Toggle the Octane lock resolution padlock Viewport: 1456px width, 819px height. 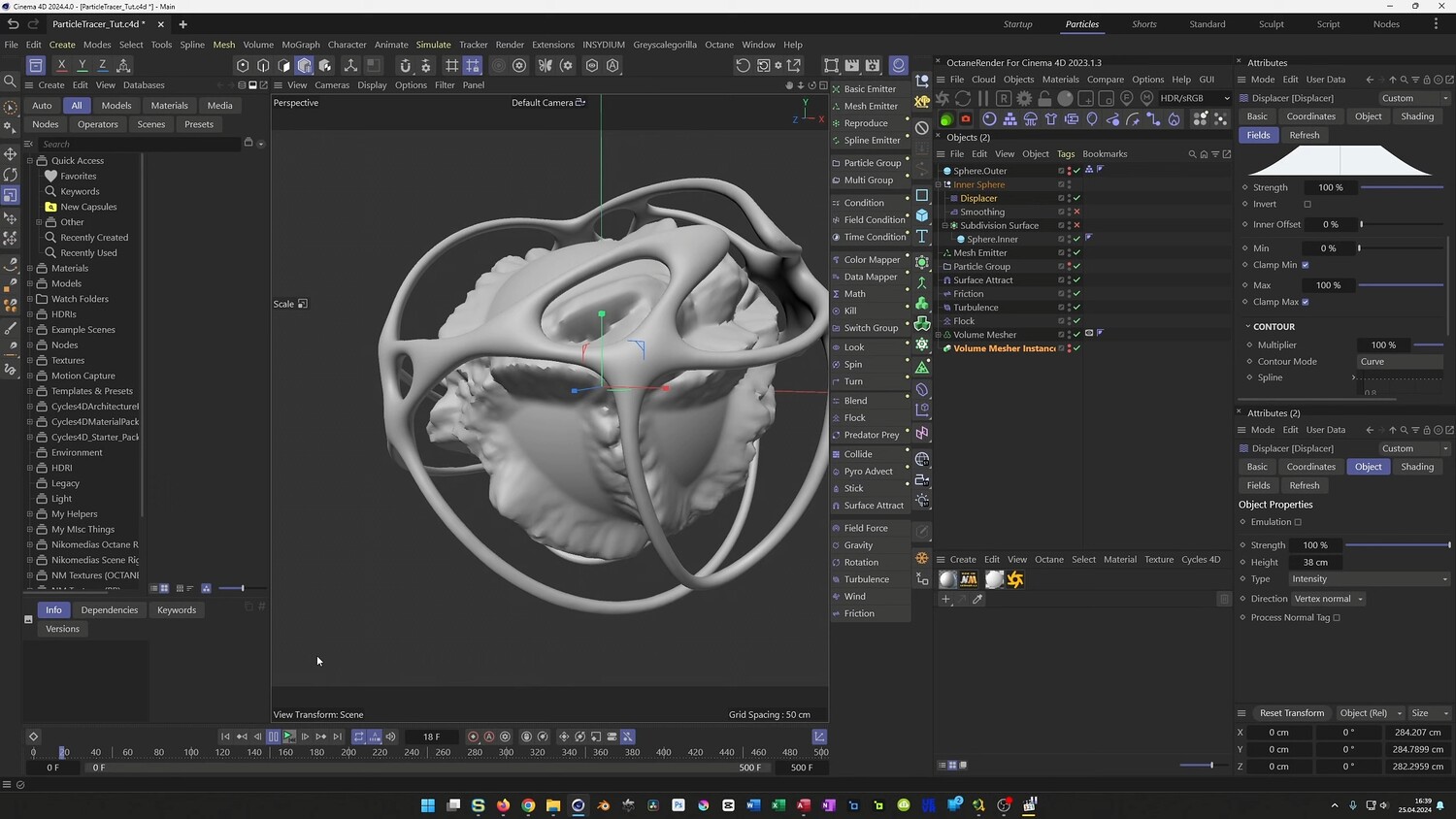point(1044,98)
